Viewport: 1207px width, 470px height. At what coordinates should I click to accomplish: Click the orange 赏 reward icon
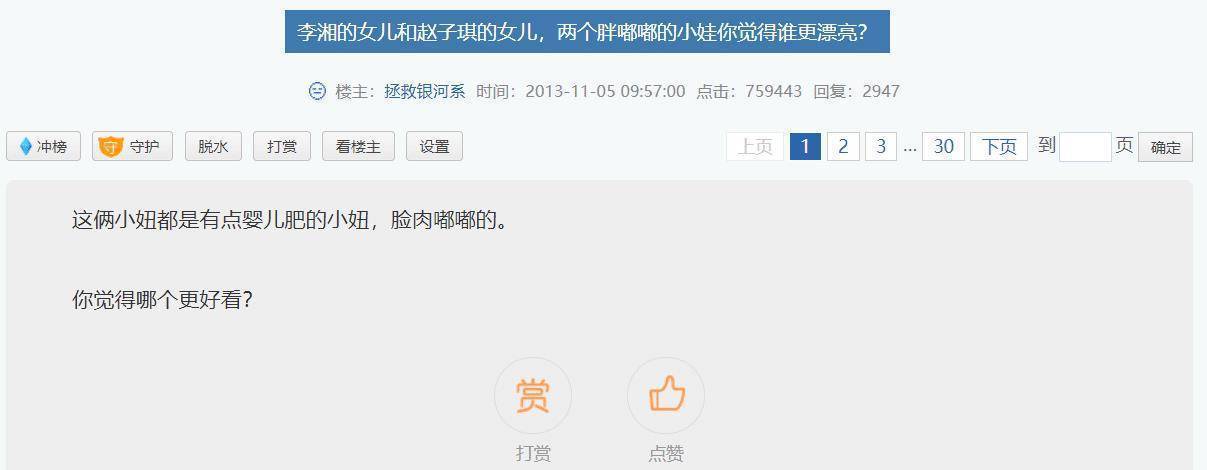pyautogui.click(x=533, y=396)
